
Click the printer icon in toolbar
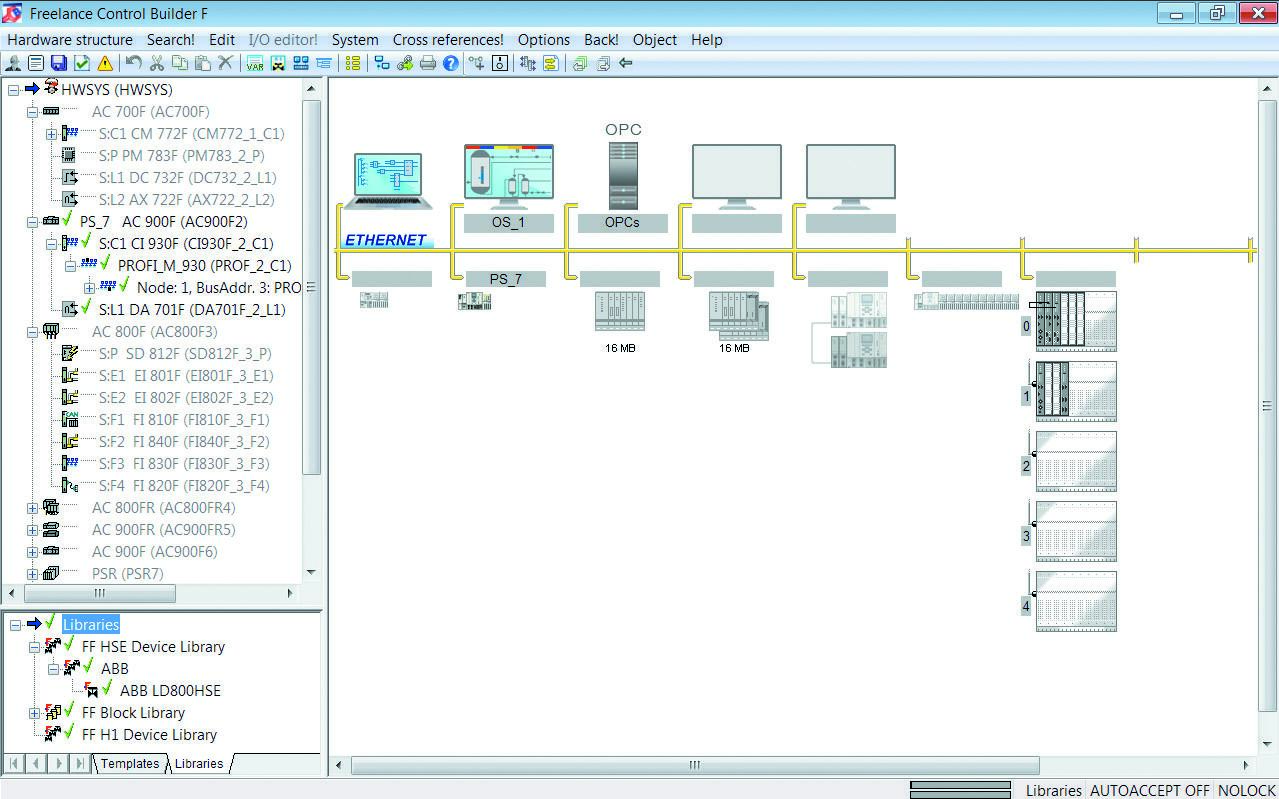pos(428,63)
